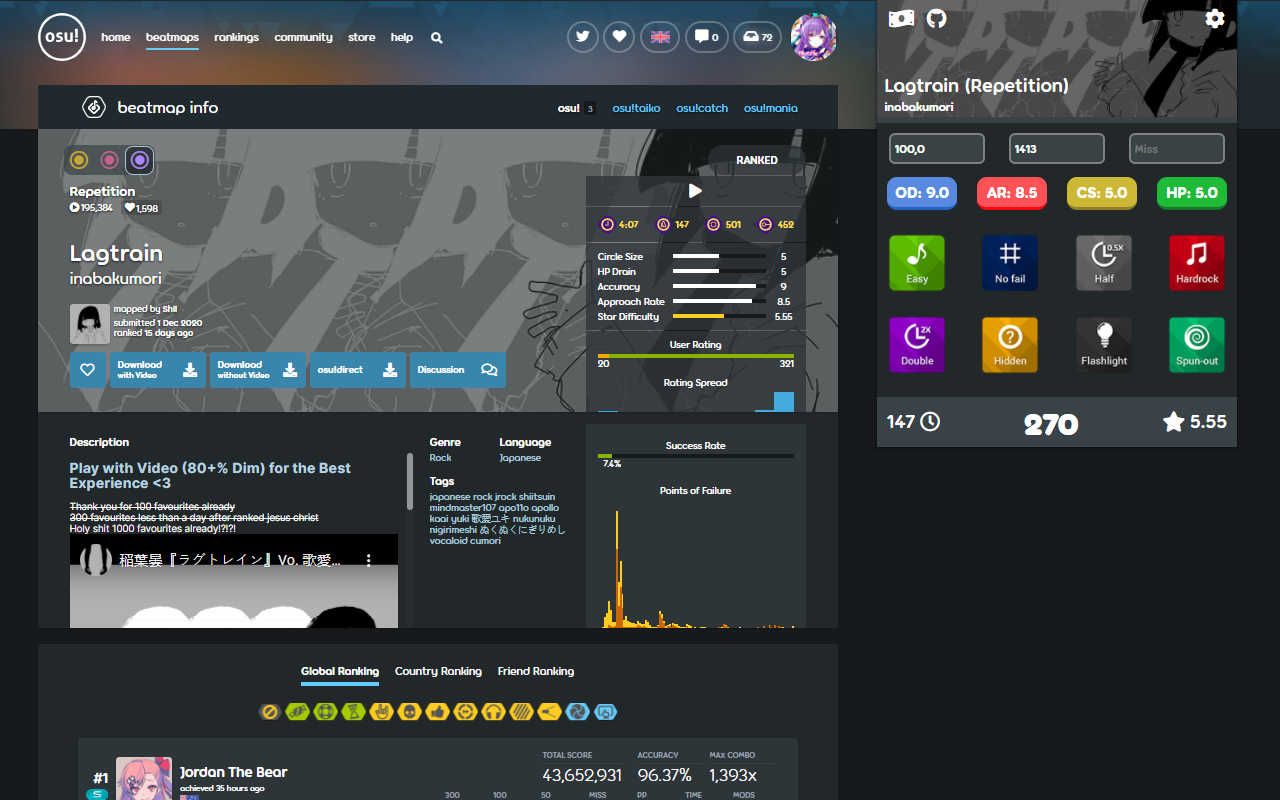The image size is (1280, 800).
Task: Filter scores by Perfect thumbs-up icon
Action: pos(437,712)
